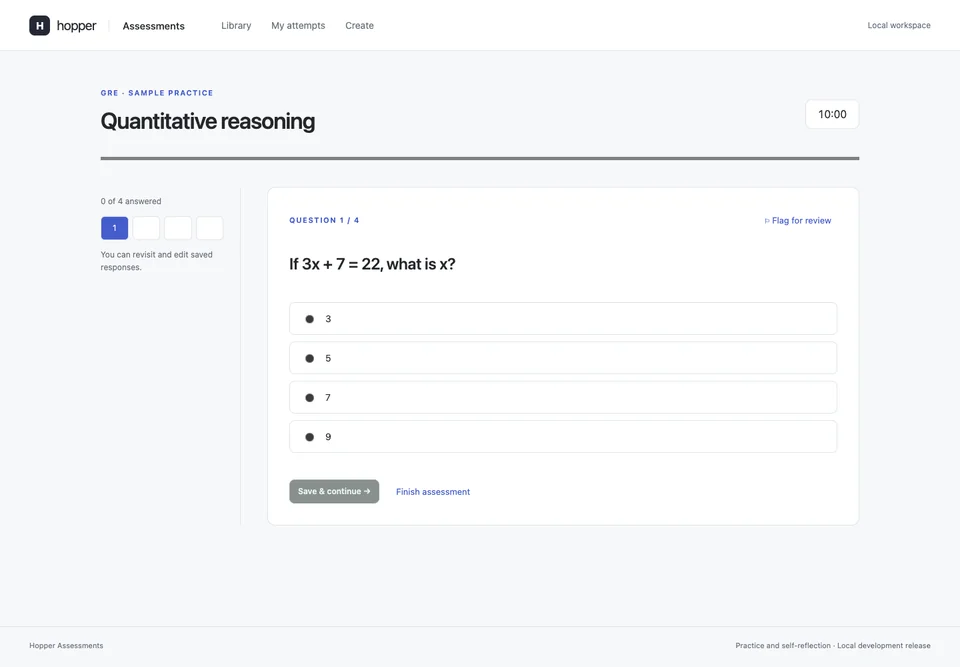
Task: Jump to fourth question box
Action: point(210,228)
